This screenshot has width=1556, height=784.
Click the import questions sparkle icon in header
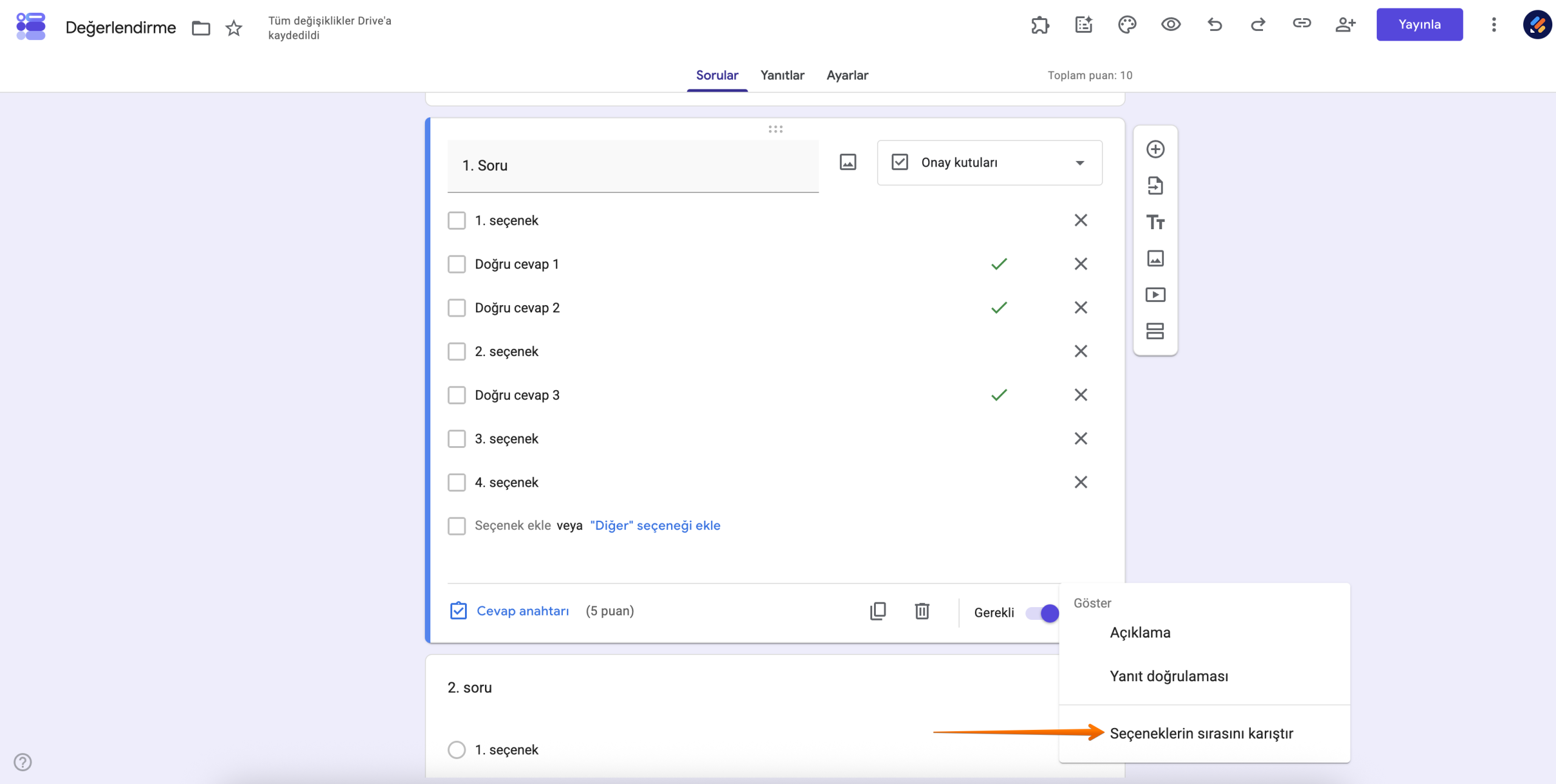[1084, 25]
